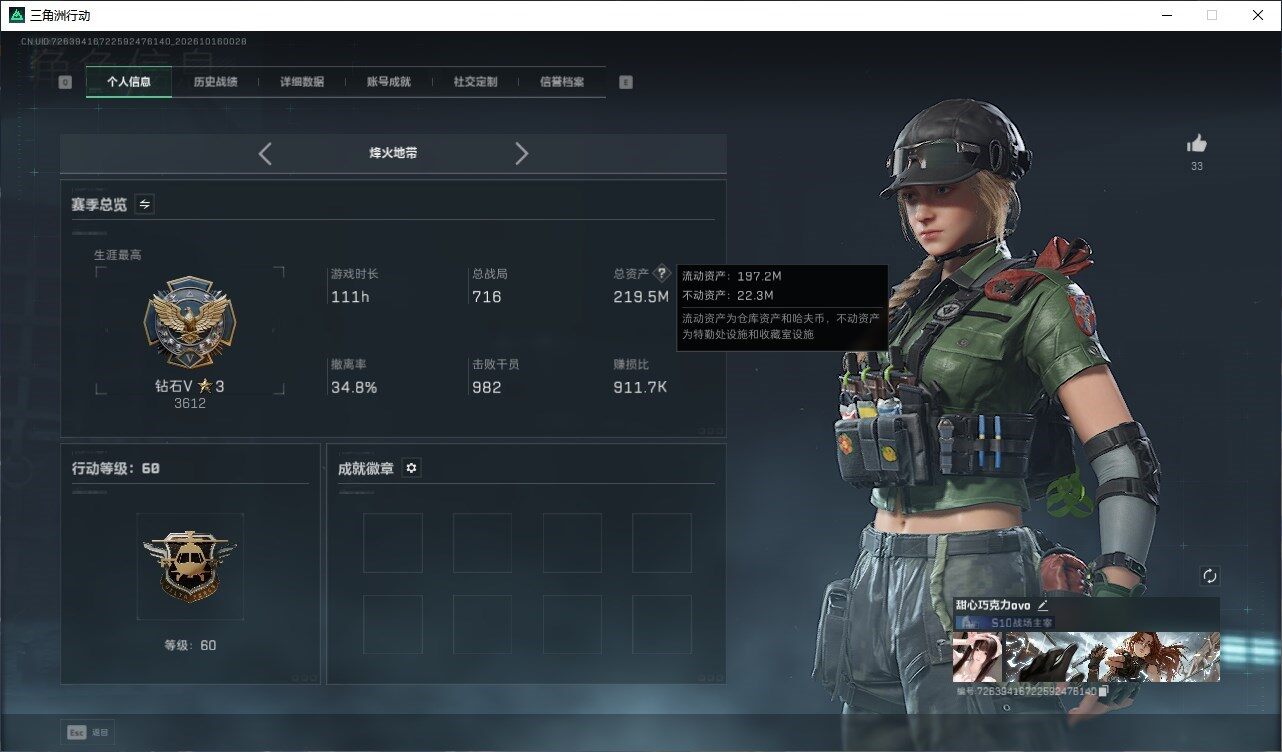Click the CN UID text at the top

(134, 41)
